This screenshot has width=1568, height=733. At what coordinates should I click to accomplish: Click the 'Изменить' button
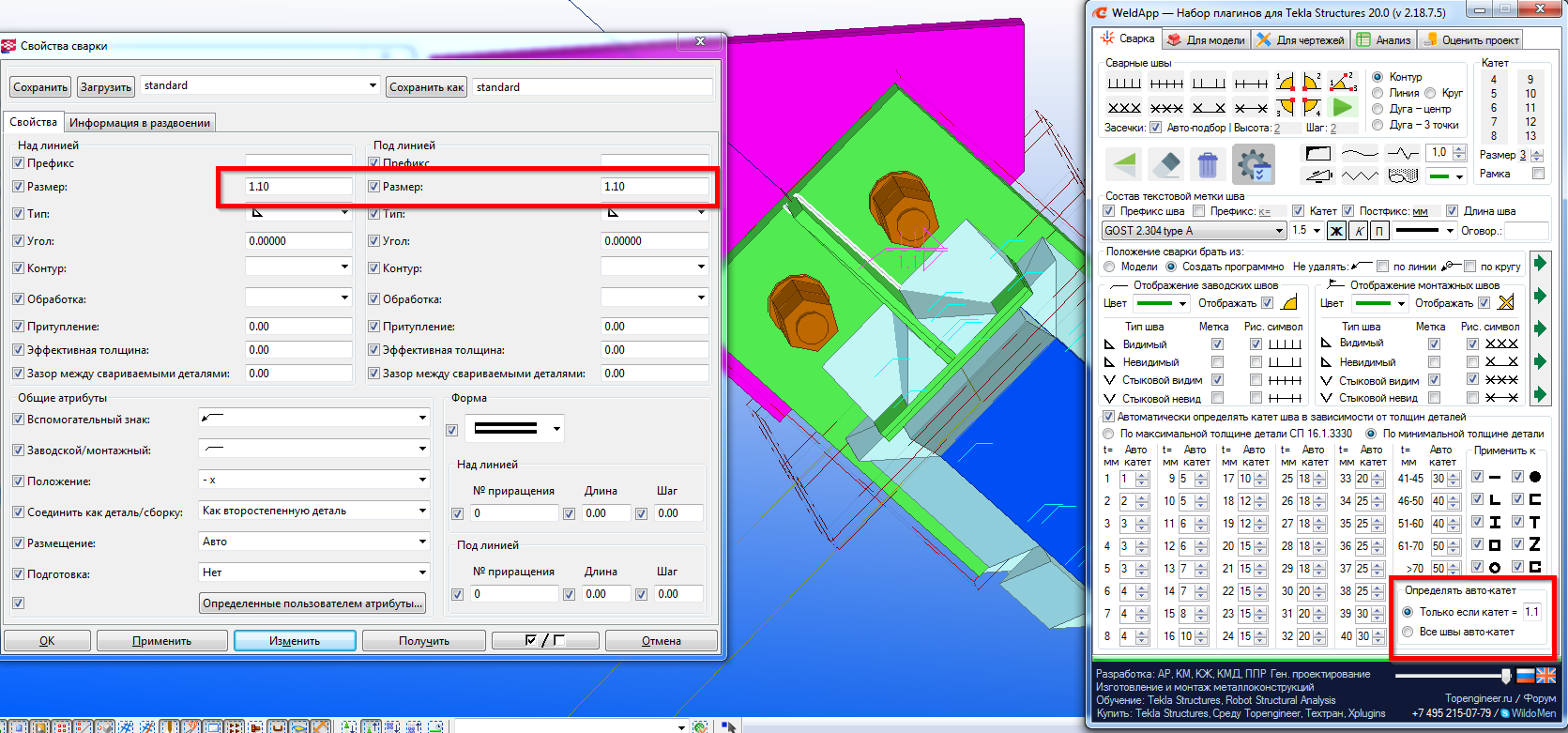pos(295,641)
